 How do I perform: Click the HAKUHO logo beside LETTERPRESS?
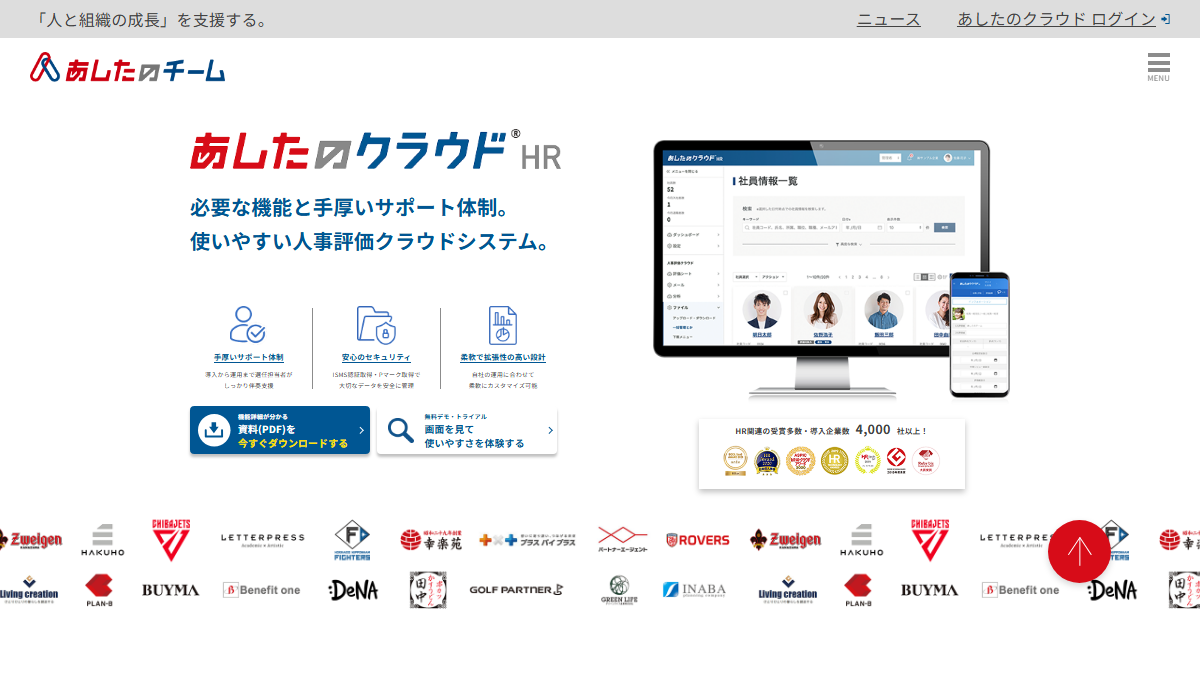tap(104, 540)
